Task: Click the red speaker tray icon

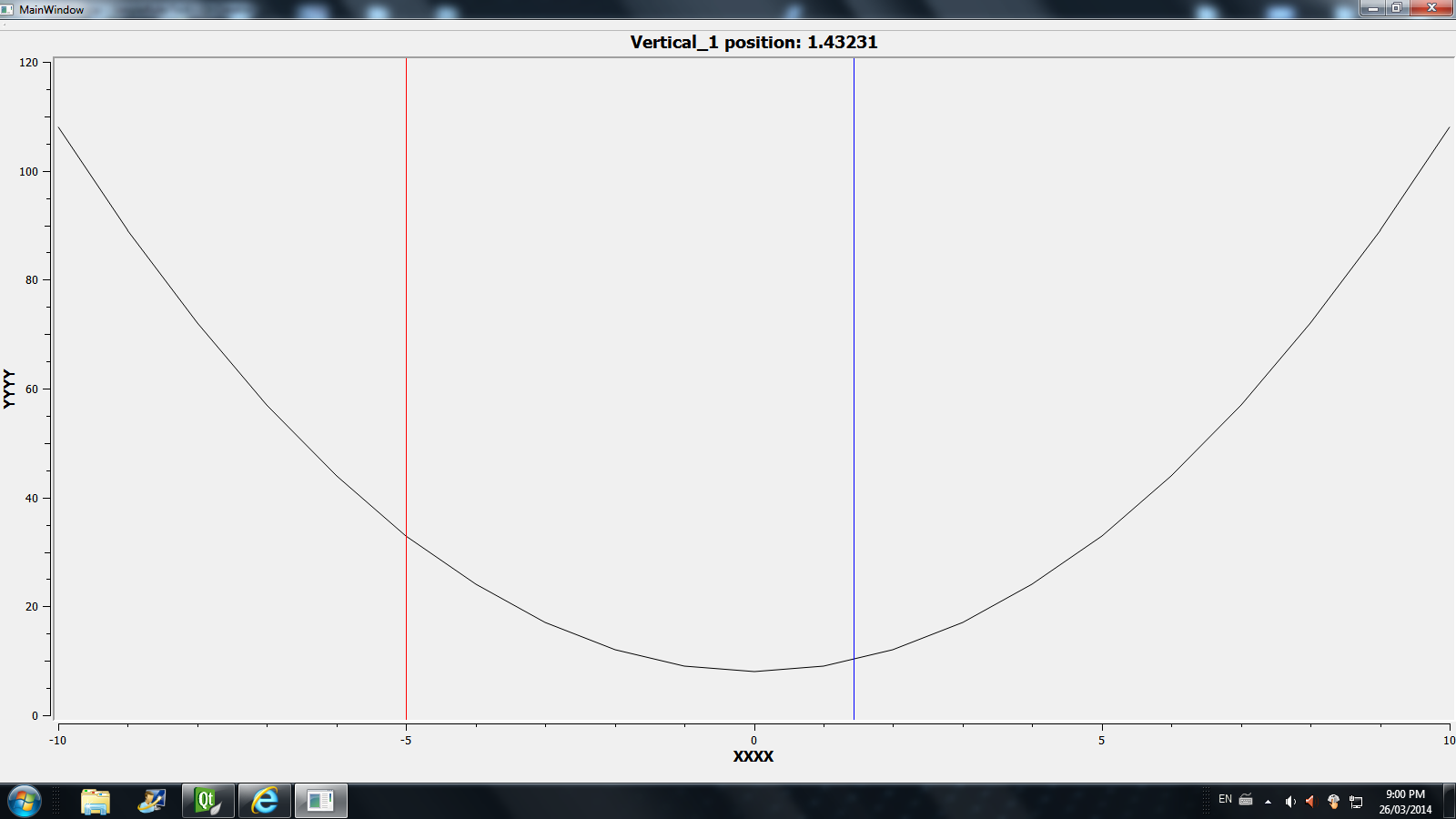Action: click(x=1310, y=802)
